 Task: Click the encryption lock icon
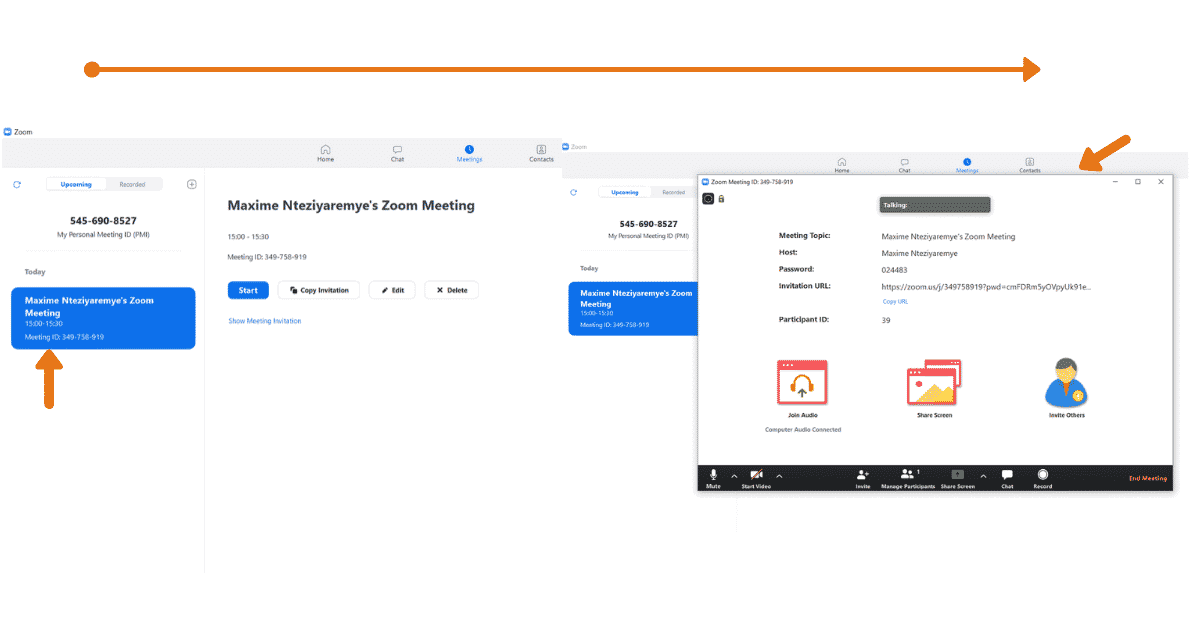tap(721, 198)
